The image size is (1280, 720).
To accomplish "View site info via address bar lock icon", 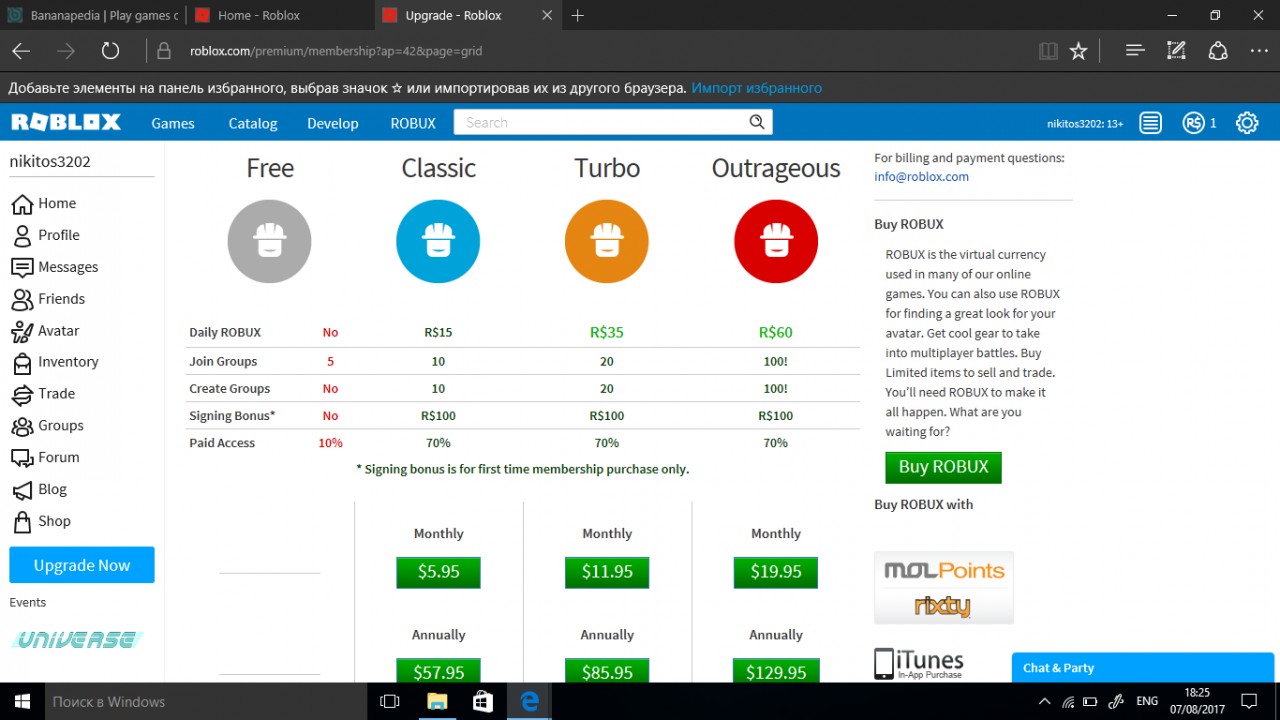I will pyautogui.click(x=165, y=51).
